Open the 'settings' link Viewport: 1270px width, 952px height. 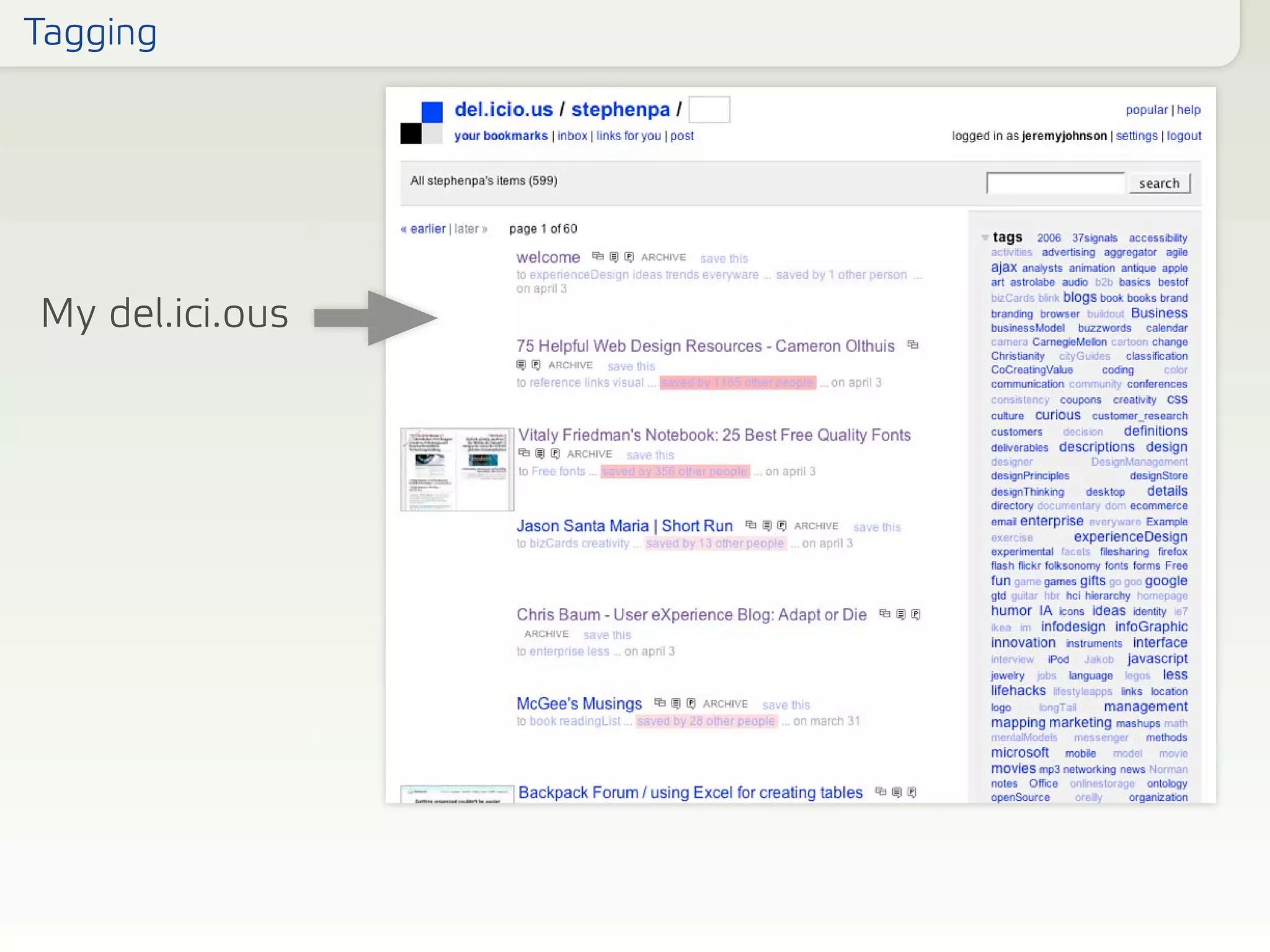tap(1137, 136)
